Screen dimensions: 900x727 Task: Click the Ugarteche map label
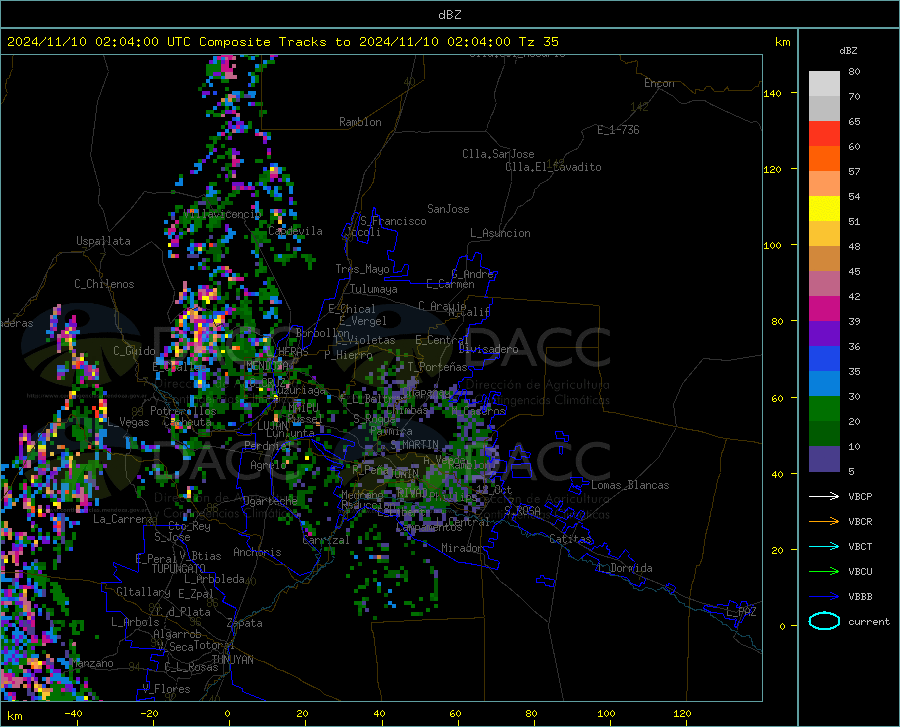pyautogui.click(x=270, y=500)
